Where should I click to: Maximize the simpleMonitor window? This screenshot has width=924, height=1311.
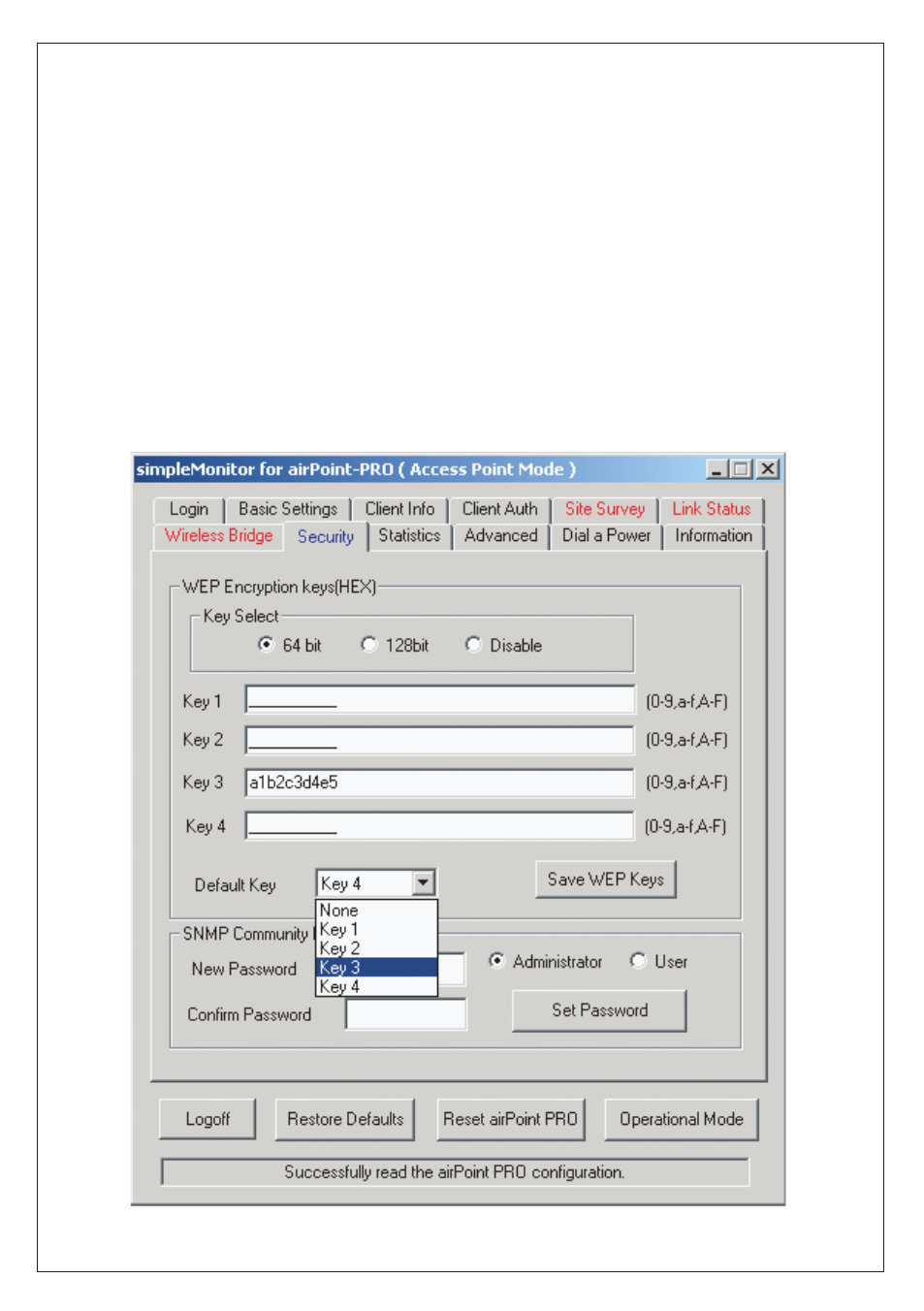pyautogui.click(x=742, y=469)
